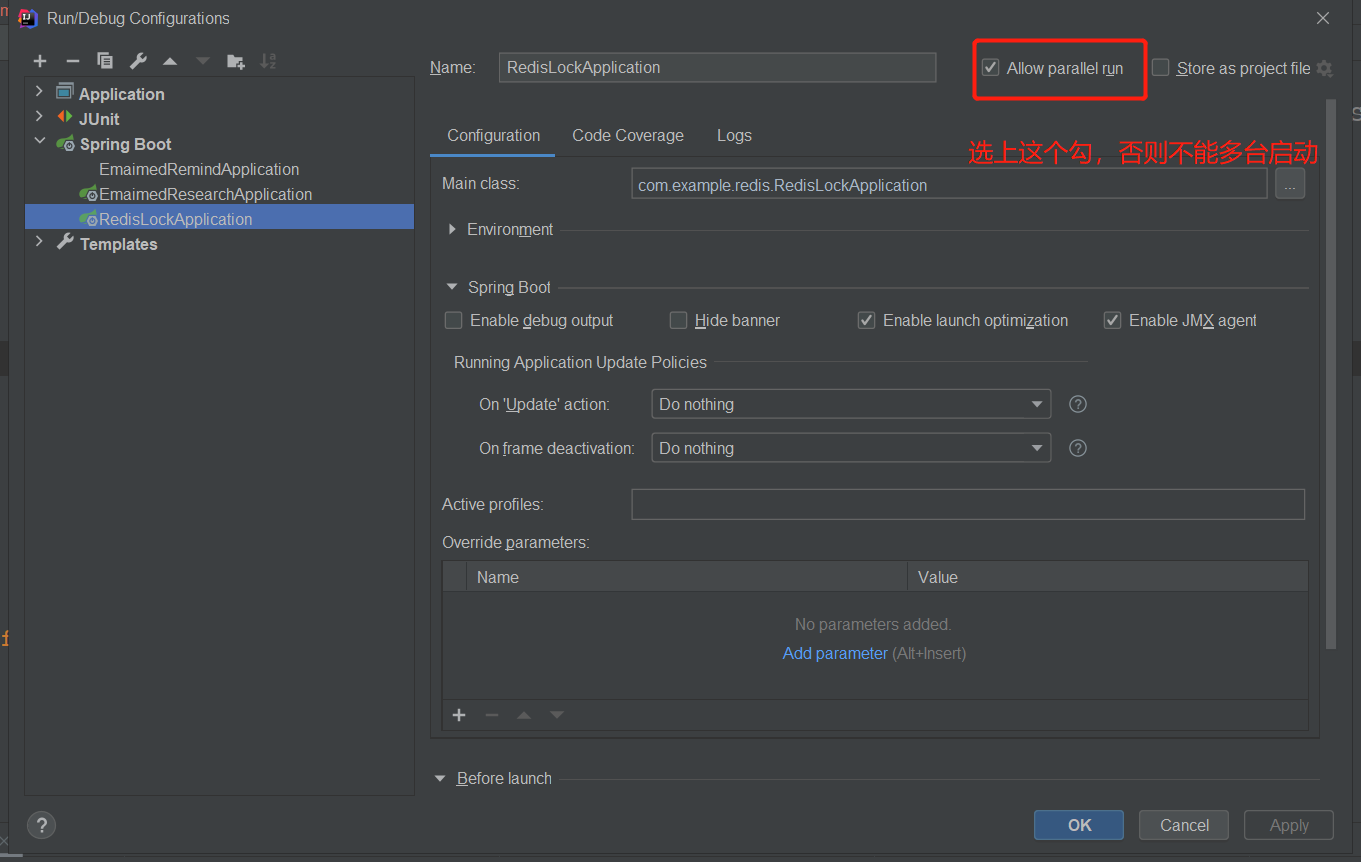Image resolution: width=1361 pixels, height=862 pixels.
Task: Close the Run/Debug Configurations dialog
Action: 1323,18
